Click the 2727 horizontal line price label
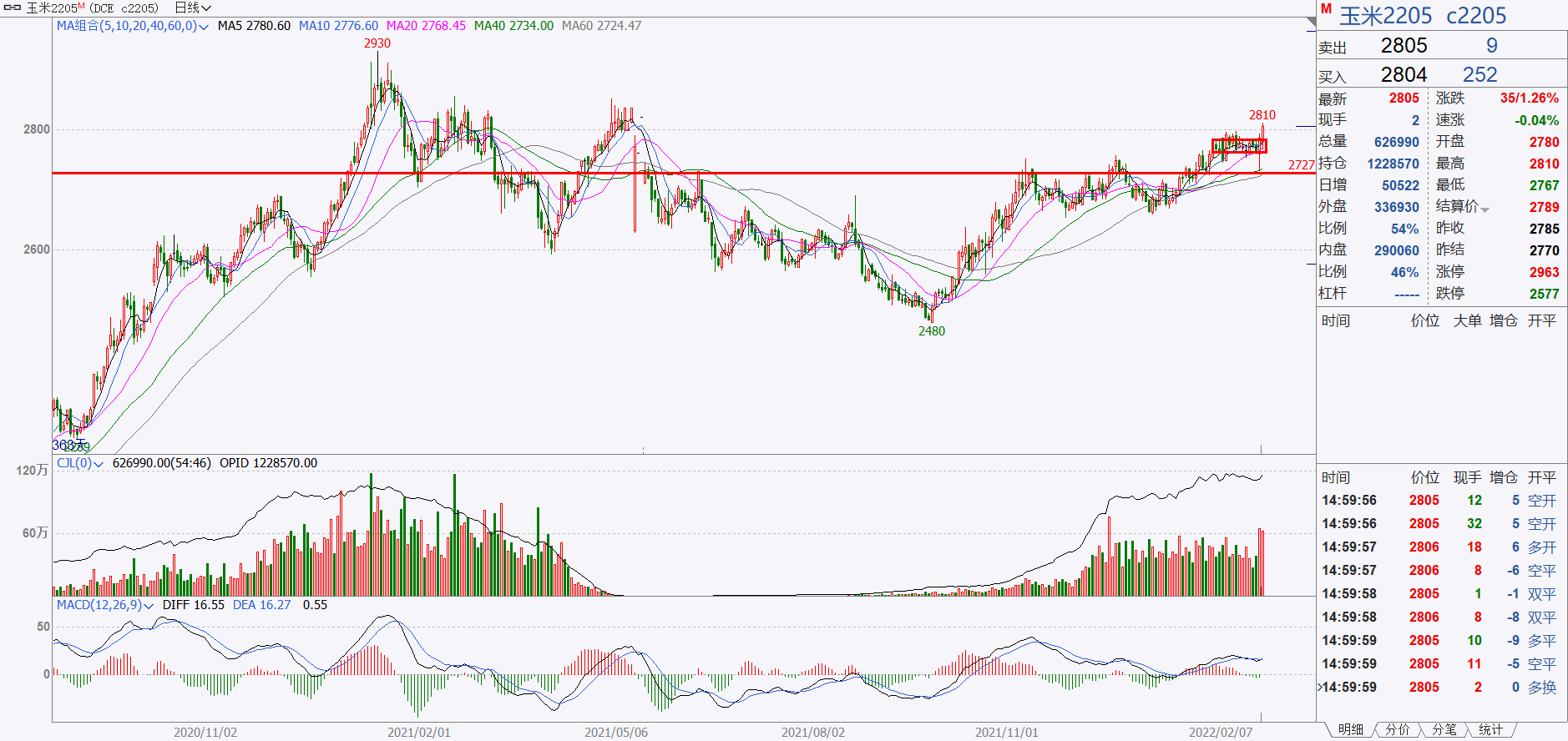This screenshot has width=1568, height=741. 1302,165
